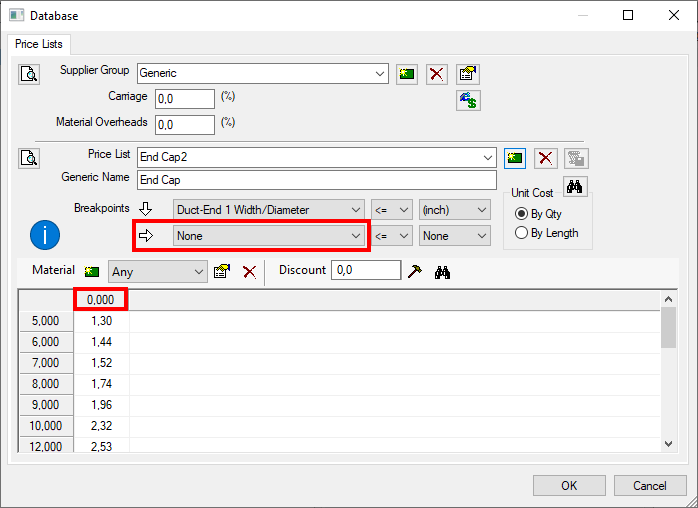Image resolution: width=698 pixels, height=508 pixels.
Task: Open second breakpoint None type dropdown
Action: (x=269, y=236)
